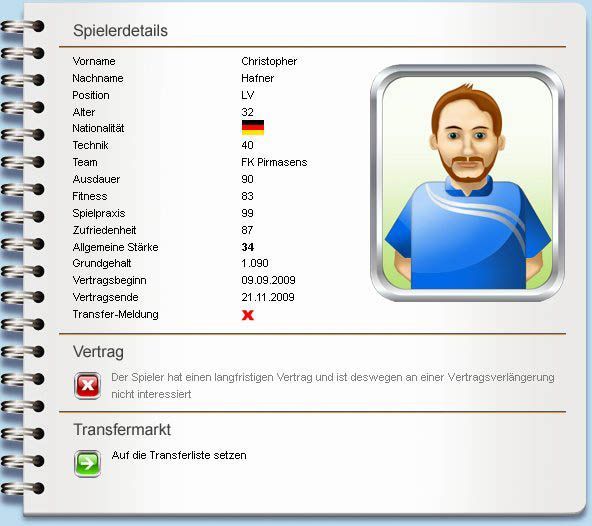Click the team name FK Pirmasens
This screenshot has height=526, width=592.
pyautogui.click(x=274, y=162)
